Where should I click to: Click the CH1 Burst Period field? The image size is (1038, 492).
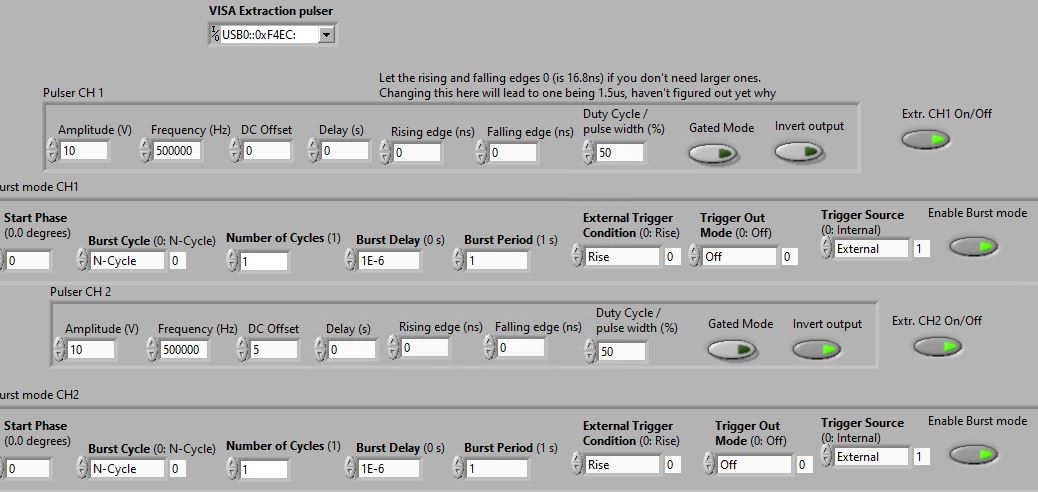497,260
